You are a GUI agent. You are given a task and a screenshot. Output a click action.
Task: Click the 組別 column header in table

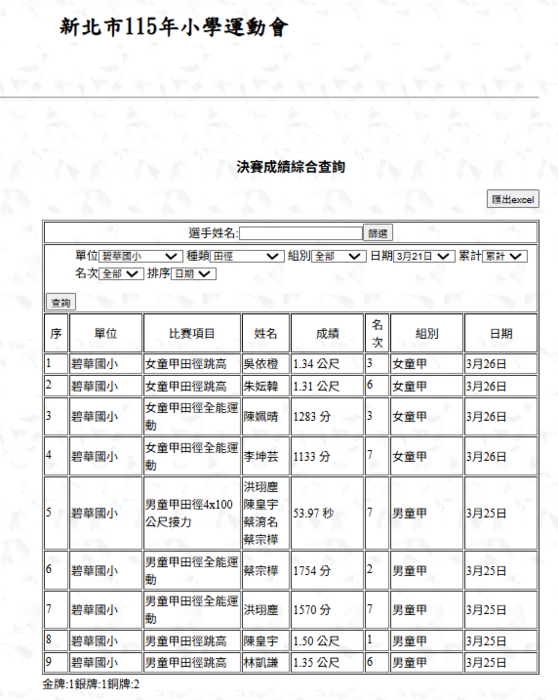pyautogui.click(x=427, y=333)
